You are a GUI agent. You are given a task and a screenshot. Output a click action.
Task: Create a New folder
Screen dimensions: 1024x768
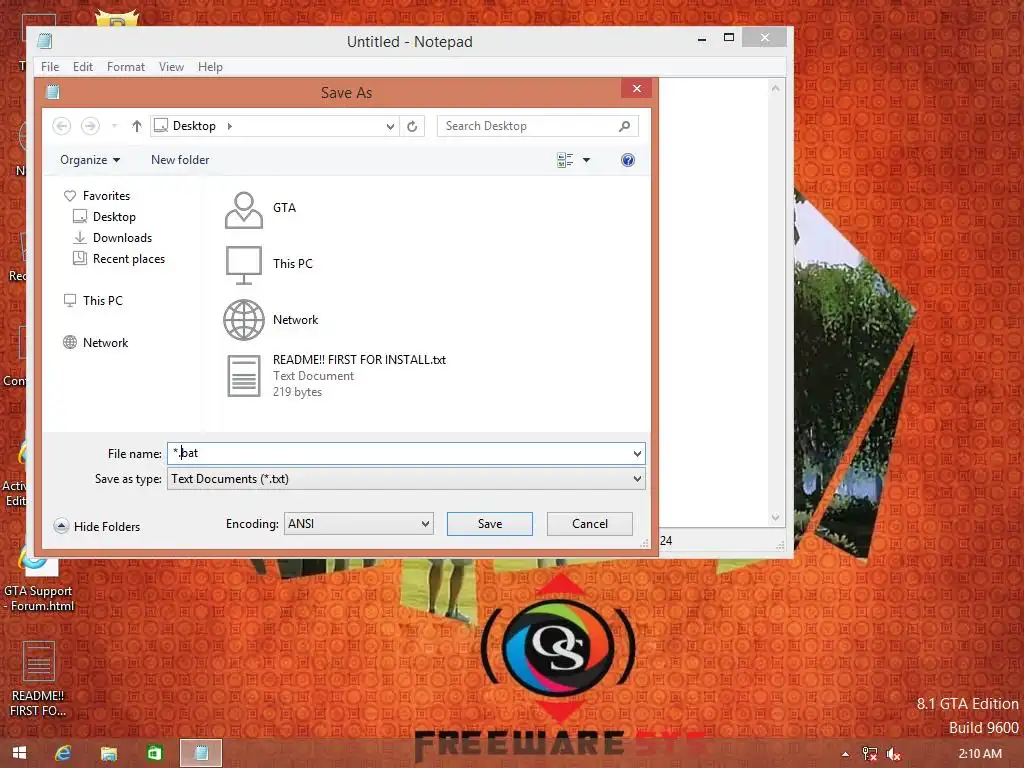coord(180,160)
